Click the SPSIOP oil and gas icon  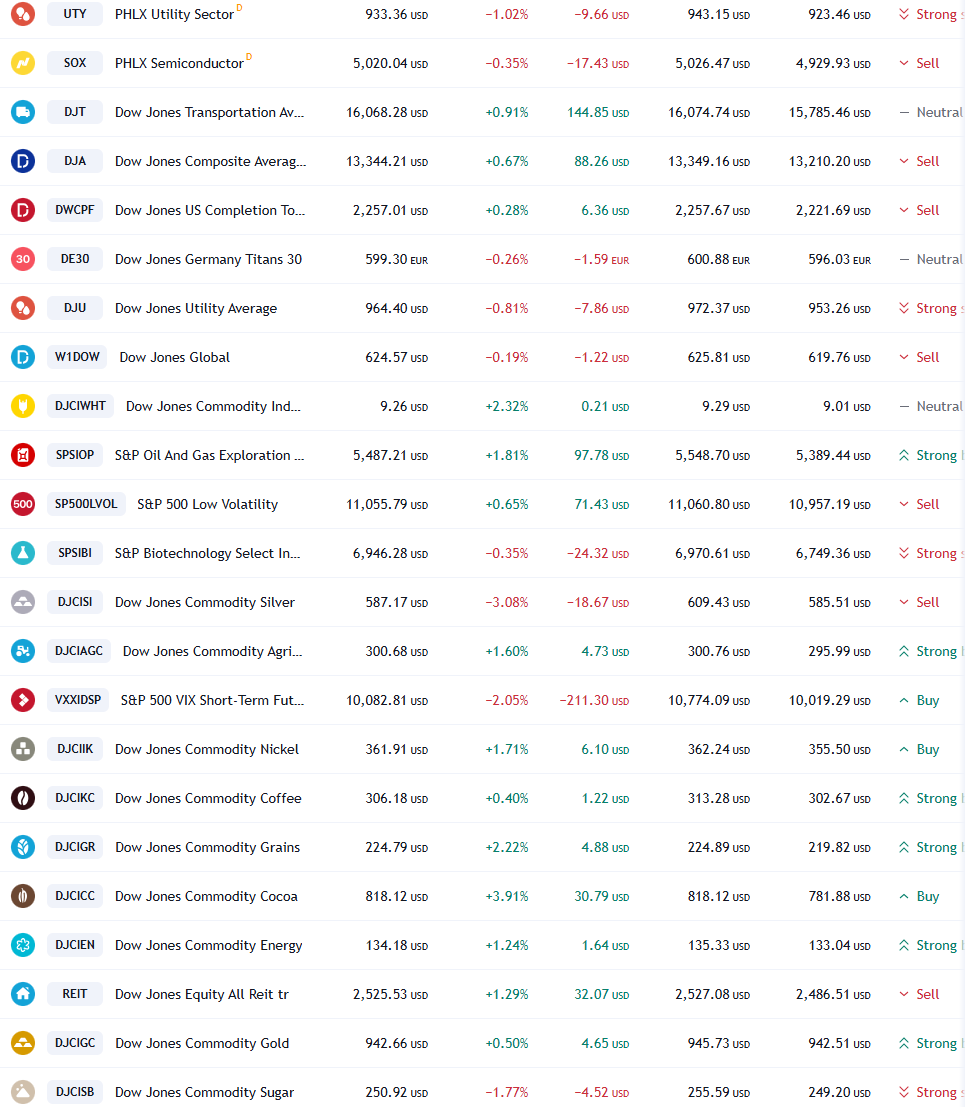tap(23, 455)
